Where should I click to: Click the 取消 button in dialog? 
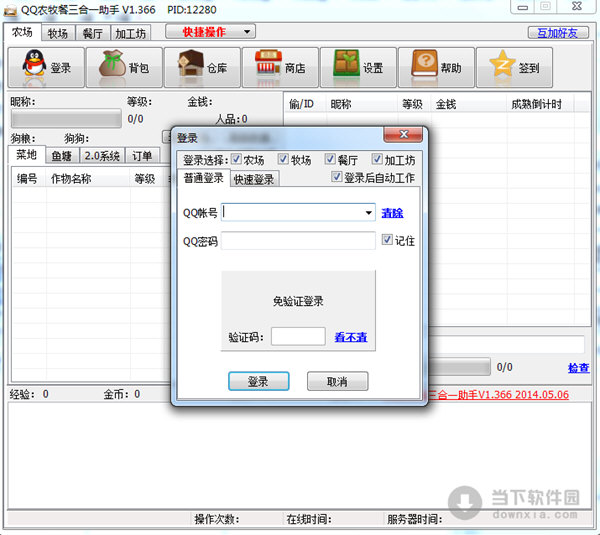[x=338, y=381]
